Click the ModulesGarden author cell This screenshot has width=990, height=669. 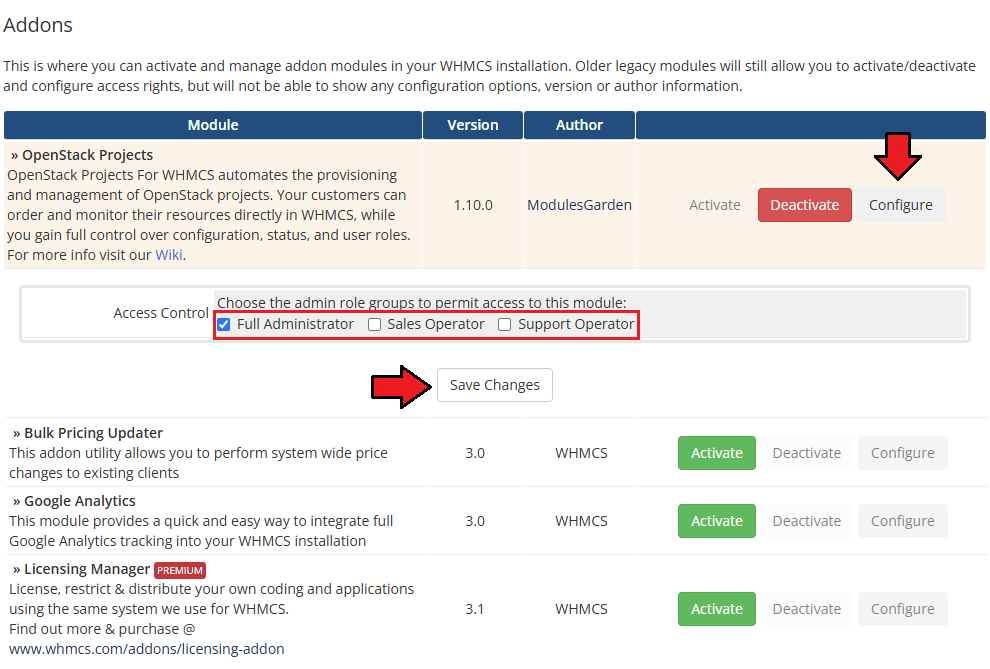point(579,205)
